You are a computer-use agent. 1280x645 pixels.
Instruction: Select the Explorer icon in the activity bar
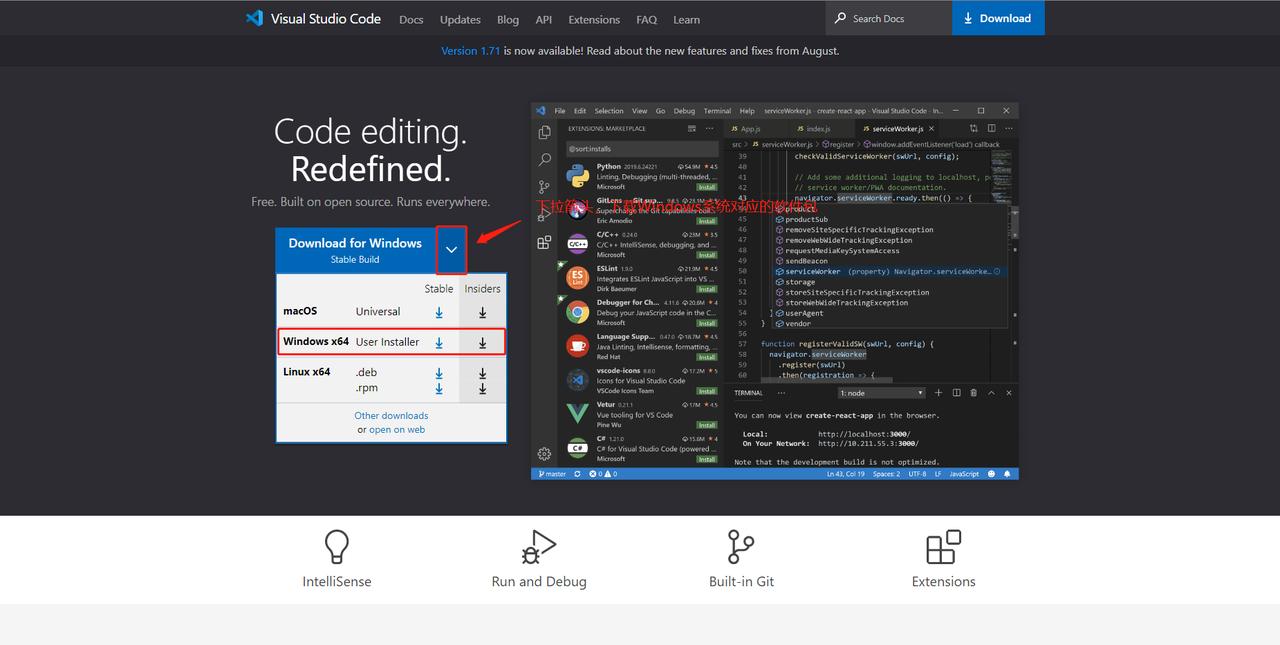tap(543, 133)
